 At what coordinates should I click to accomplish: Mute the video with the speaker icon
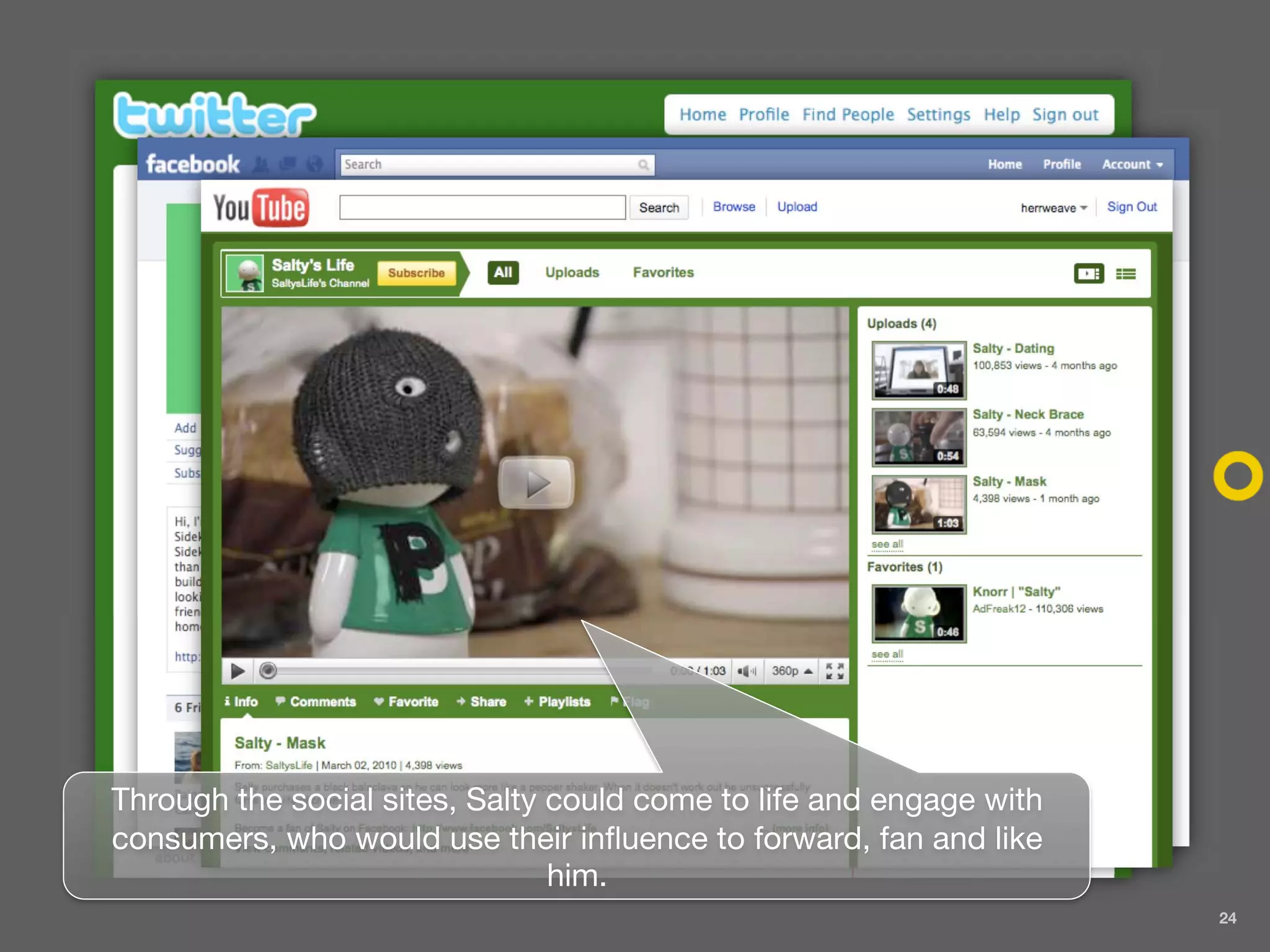(747, 671)
